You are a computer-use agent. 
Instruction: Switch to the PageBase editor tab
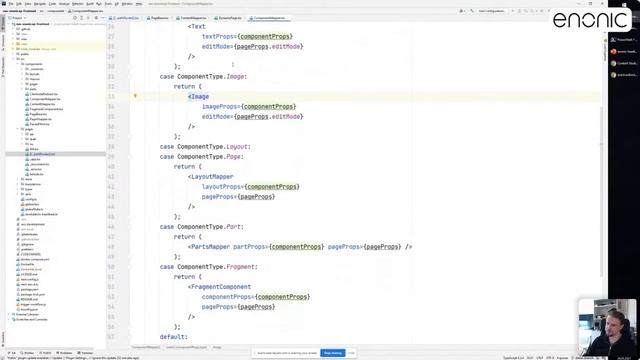tap(157, 18)
